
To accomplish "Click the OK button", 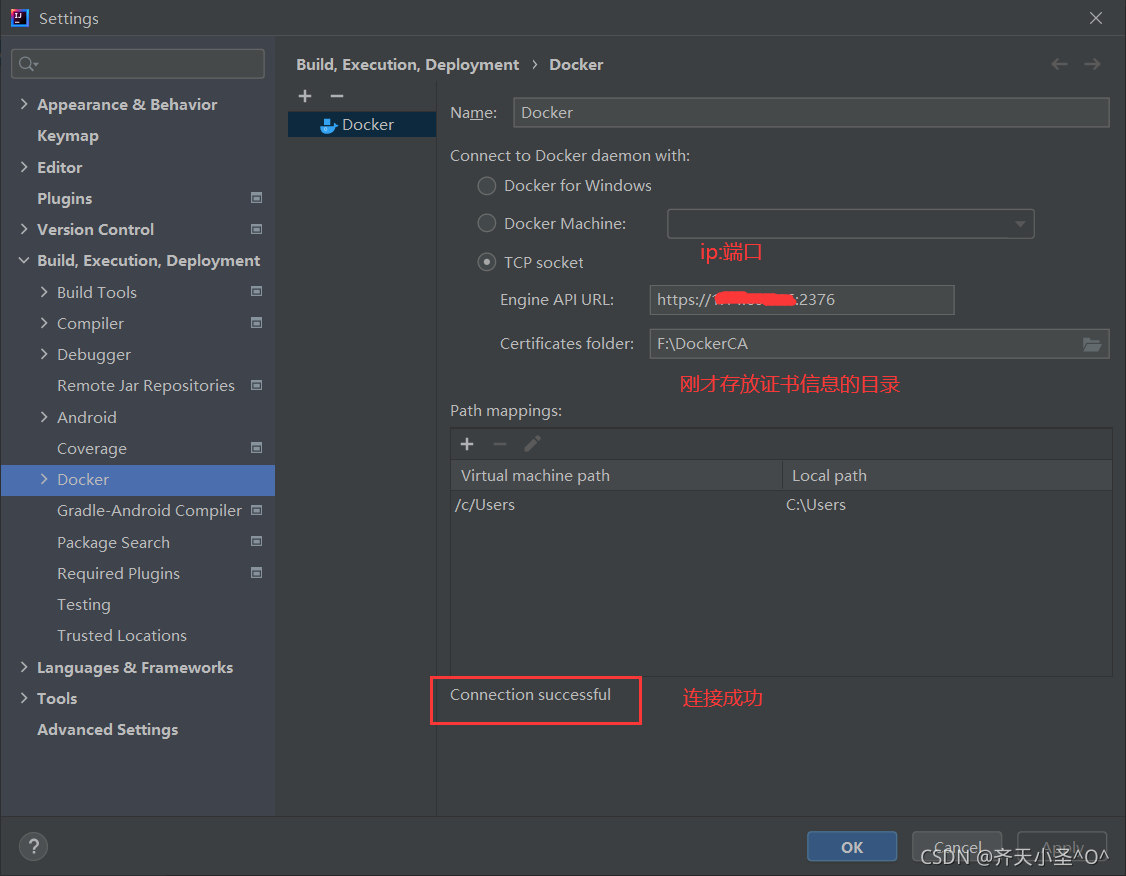I will tap(852, 847).
